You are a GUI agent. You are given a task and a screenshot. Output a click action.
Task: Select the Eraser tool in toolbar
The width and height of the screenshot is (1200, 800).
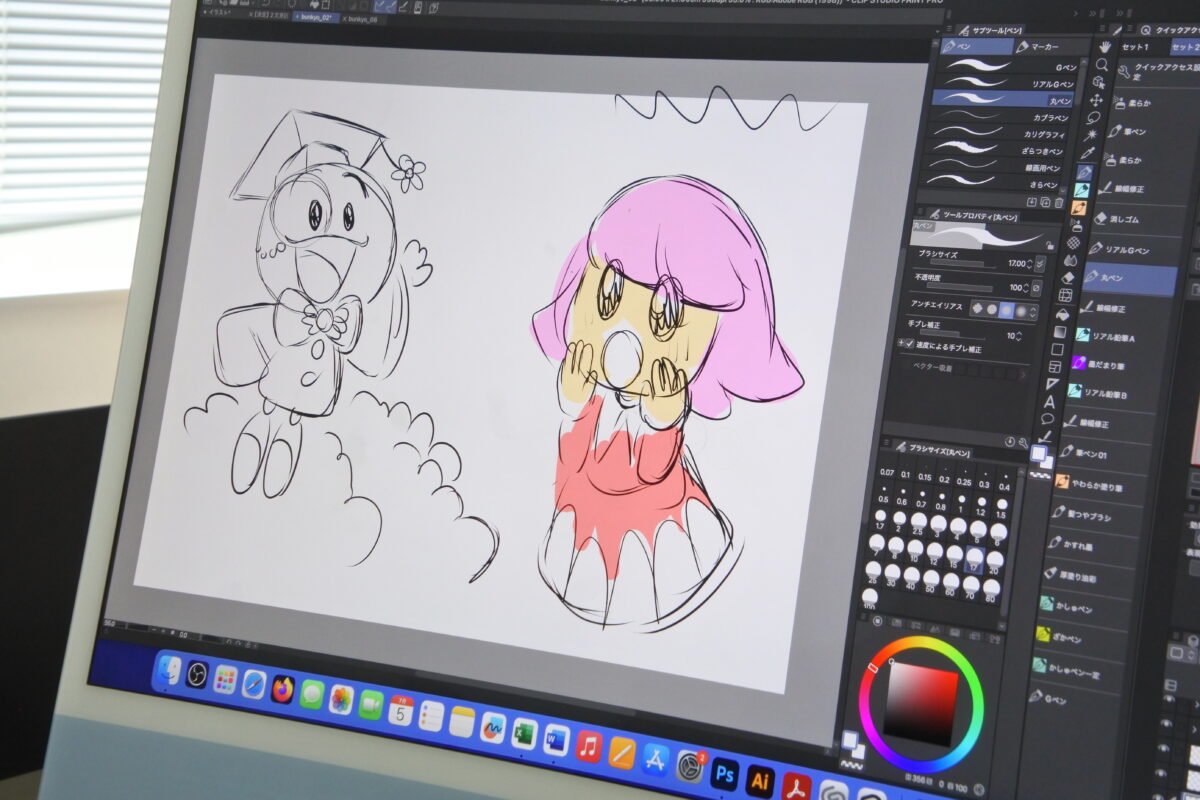point(1068,277)
